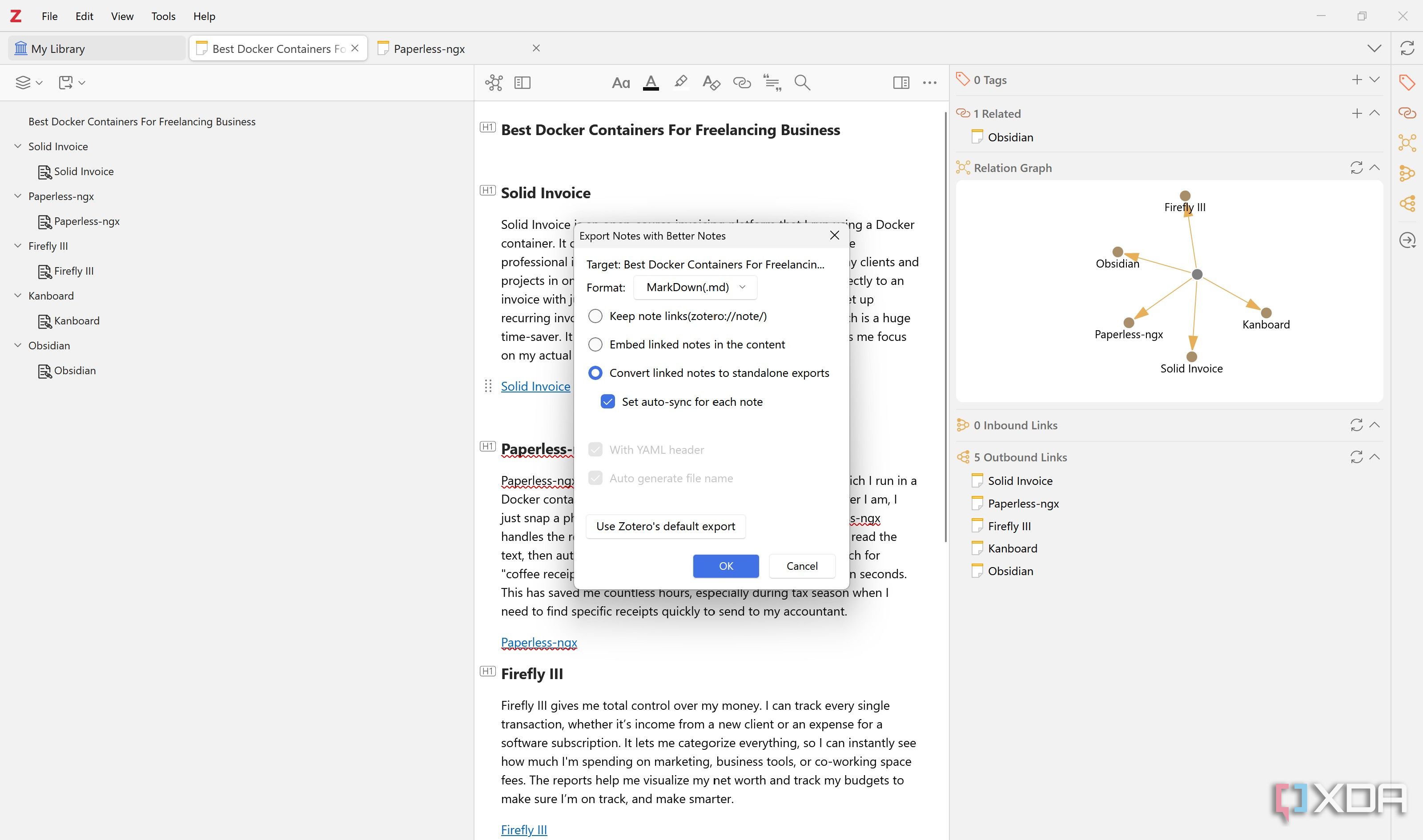Click the search magnifier icon in note toolbar
Viewport: 1423px width, 840px height.
tap(802, 83)
